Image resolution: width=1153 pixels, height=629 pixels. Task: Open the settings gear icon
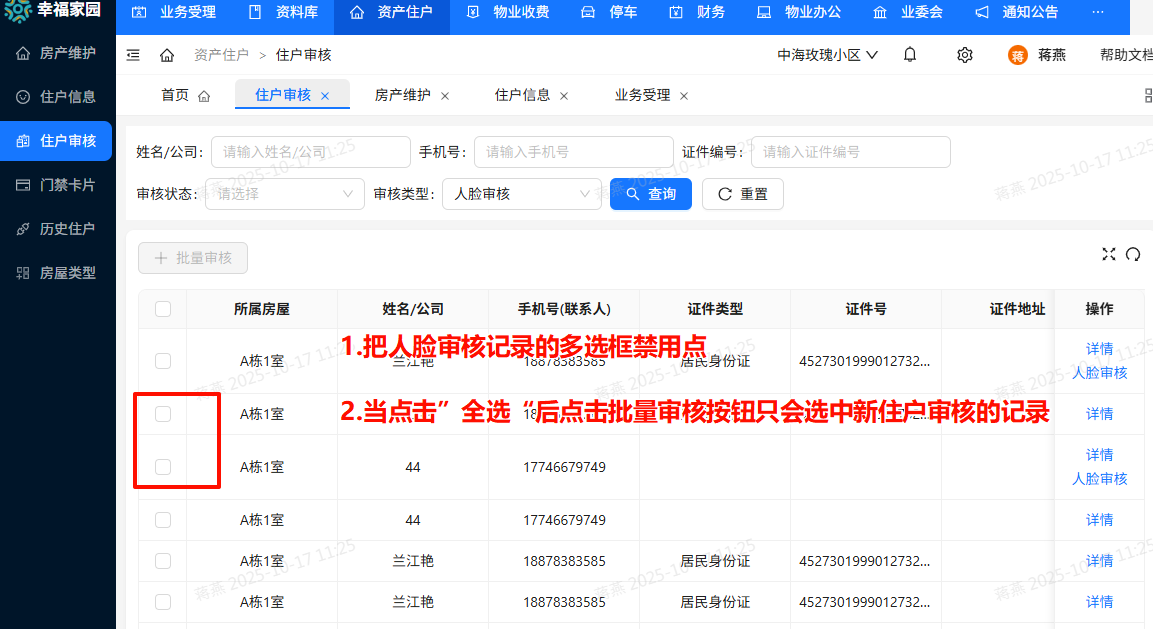coord(964,55)
